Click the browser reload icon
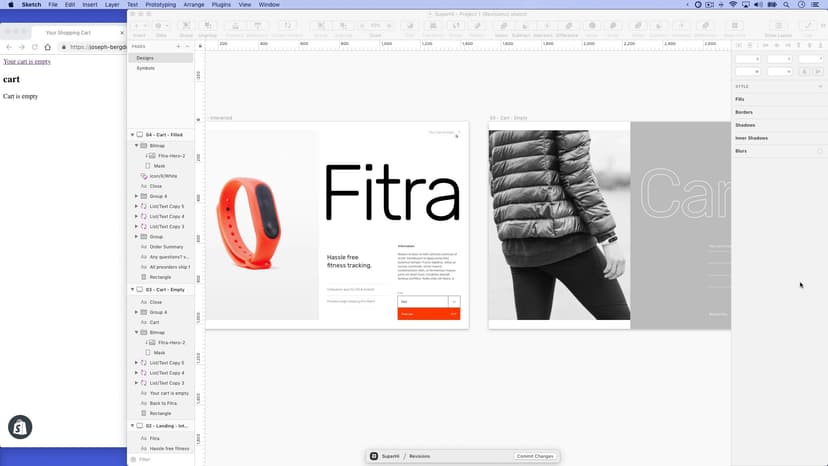Screen dimensions: 828x466 click(x=34, y=47)
